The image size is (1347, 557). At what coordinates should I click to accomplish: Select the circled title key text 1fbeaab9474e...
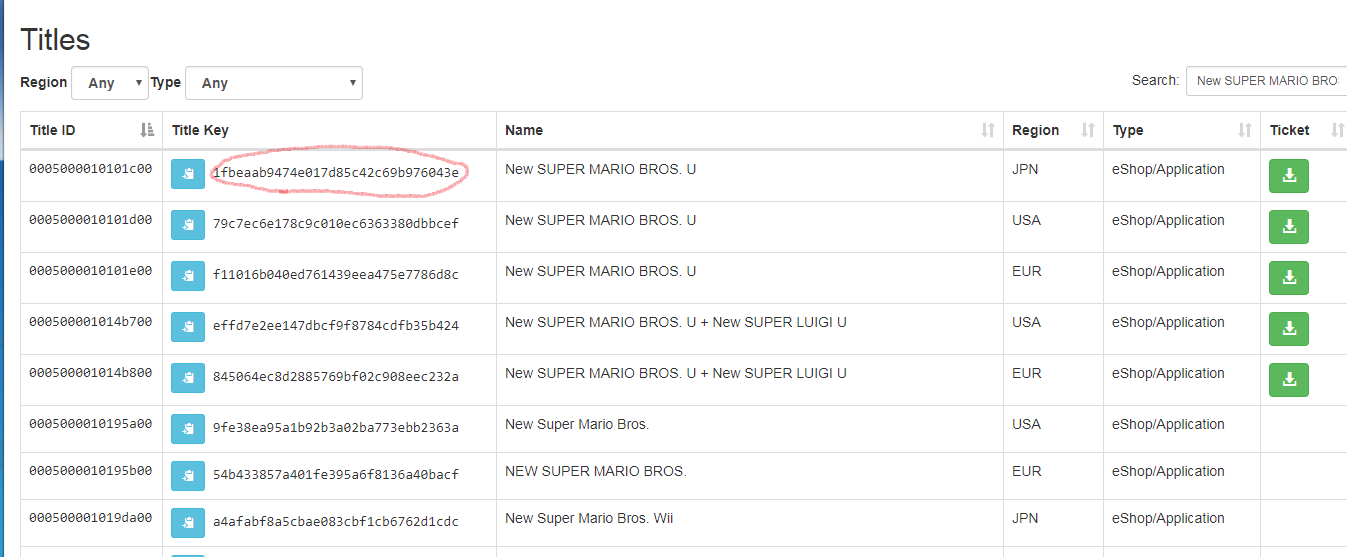(x=335, y=173)
